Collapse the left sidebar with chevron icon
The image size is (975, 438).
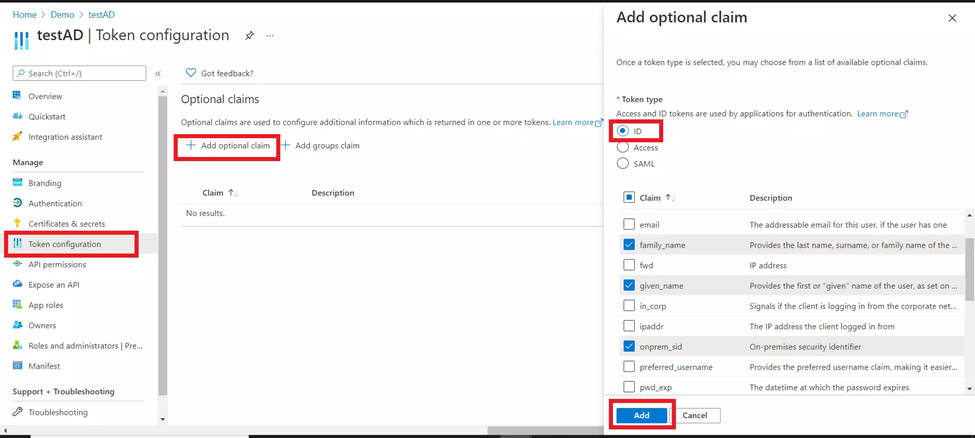tap(158, 73)
